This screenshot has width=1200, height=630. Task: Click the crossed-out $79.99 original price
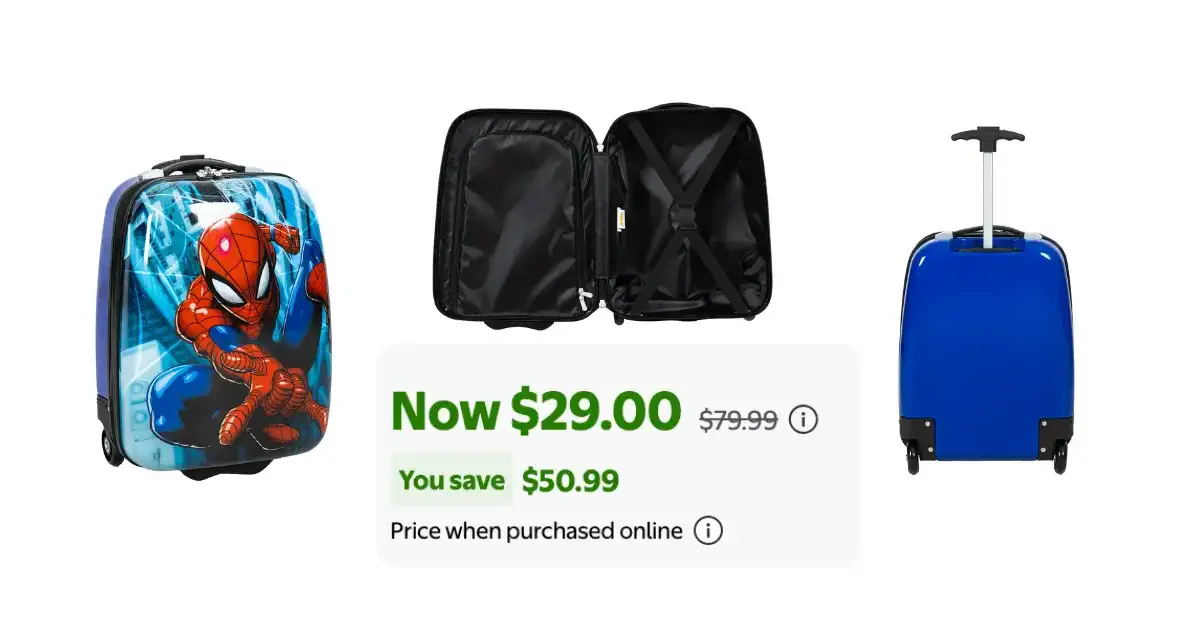coord(739,421)
